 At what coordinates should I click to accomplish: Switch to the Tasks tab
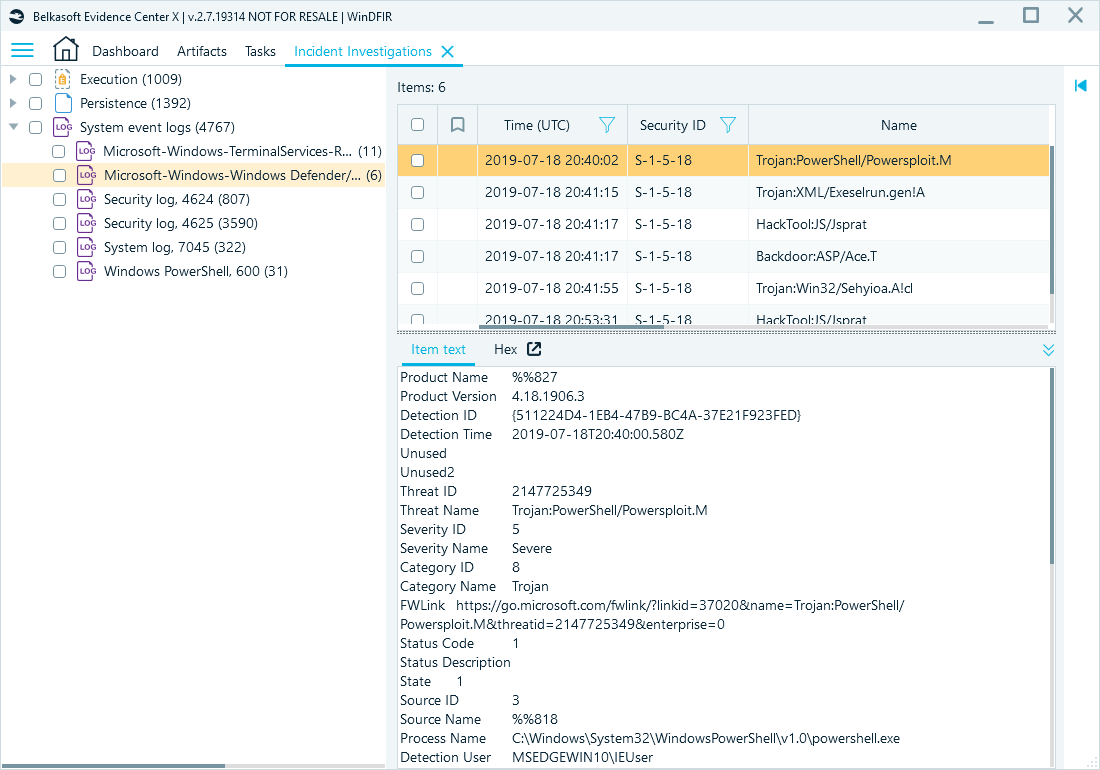click(260, 51)
